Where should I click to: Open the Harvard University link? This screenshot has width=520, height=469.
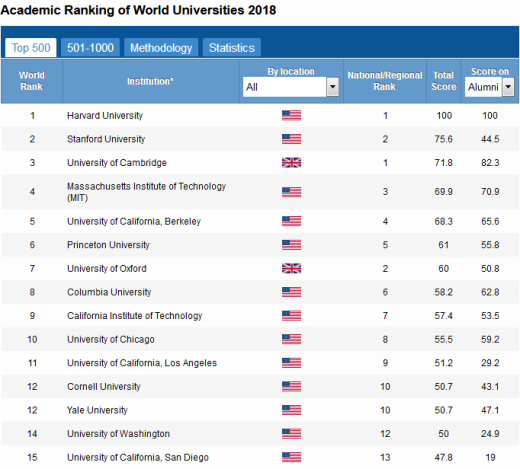105,116
